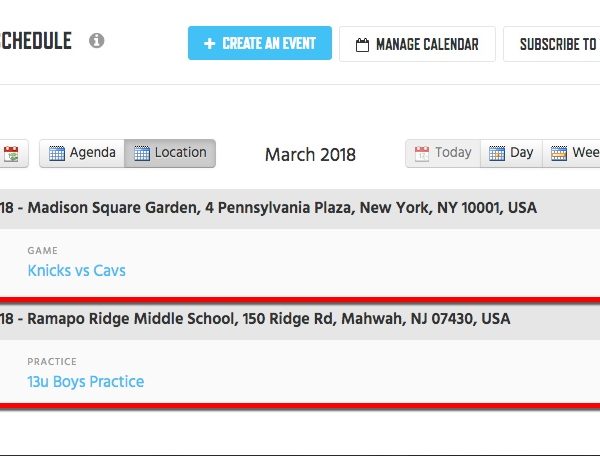Switch to Week view
This screenshot has height=456, width=600.
(x=571, y=153)
